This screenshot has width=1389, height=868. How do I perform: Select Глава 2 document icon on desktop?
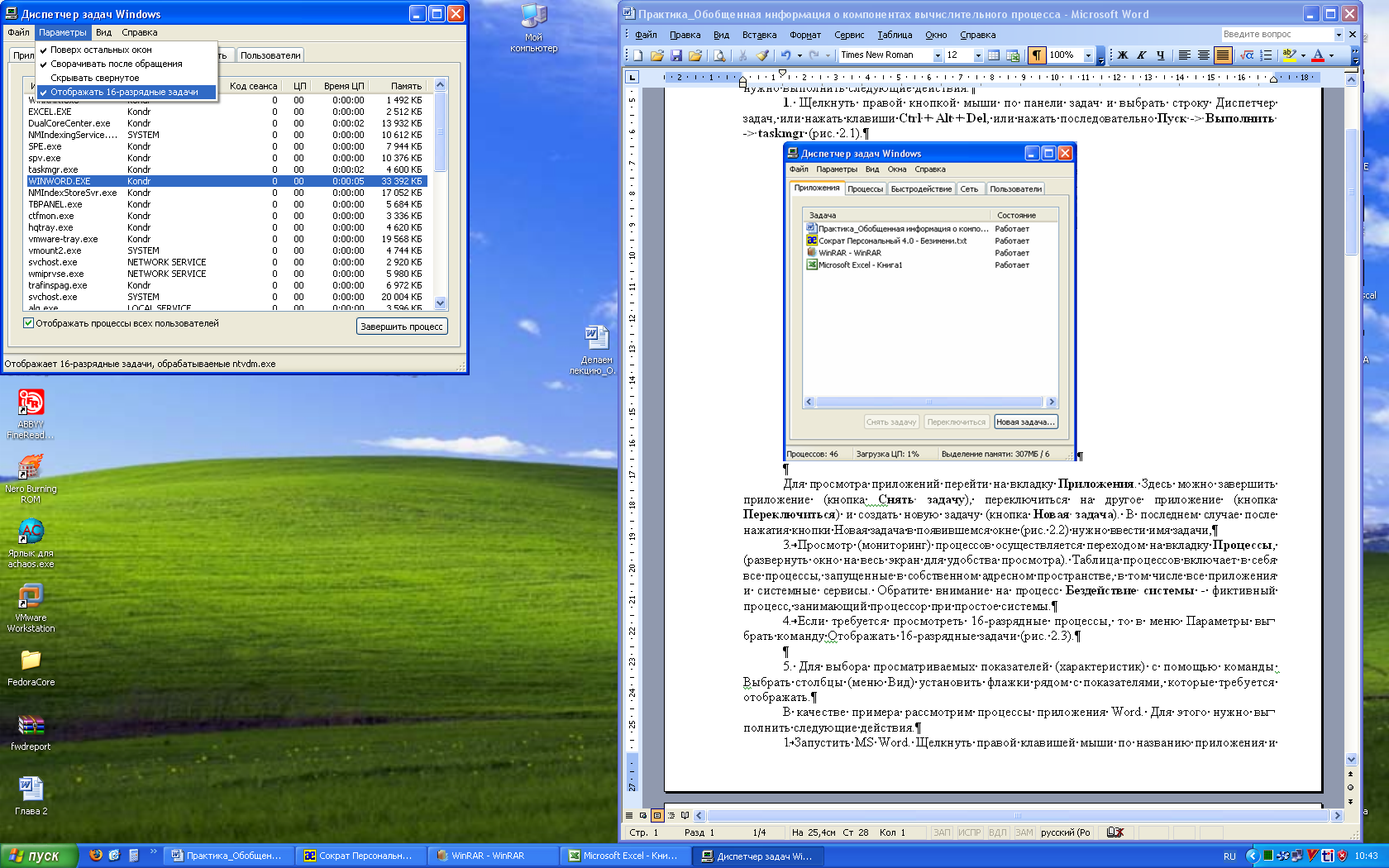(x=31, y=795)
